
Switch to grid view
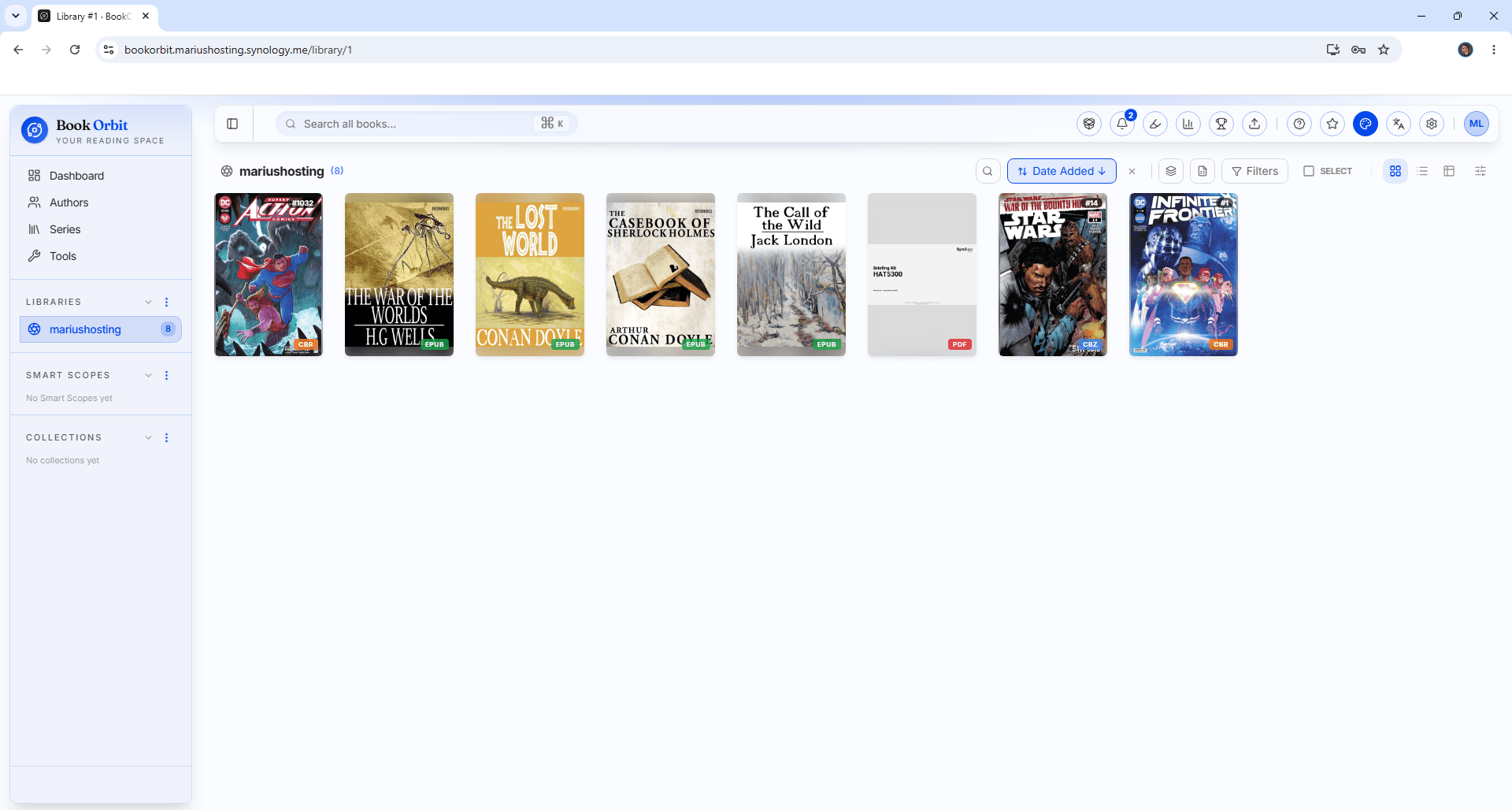coord(1395,171)
